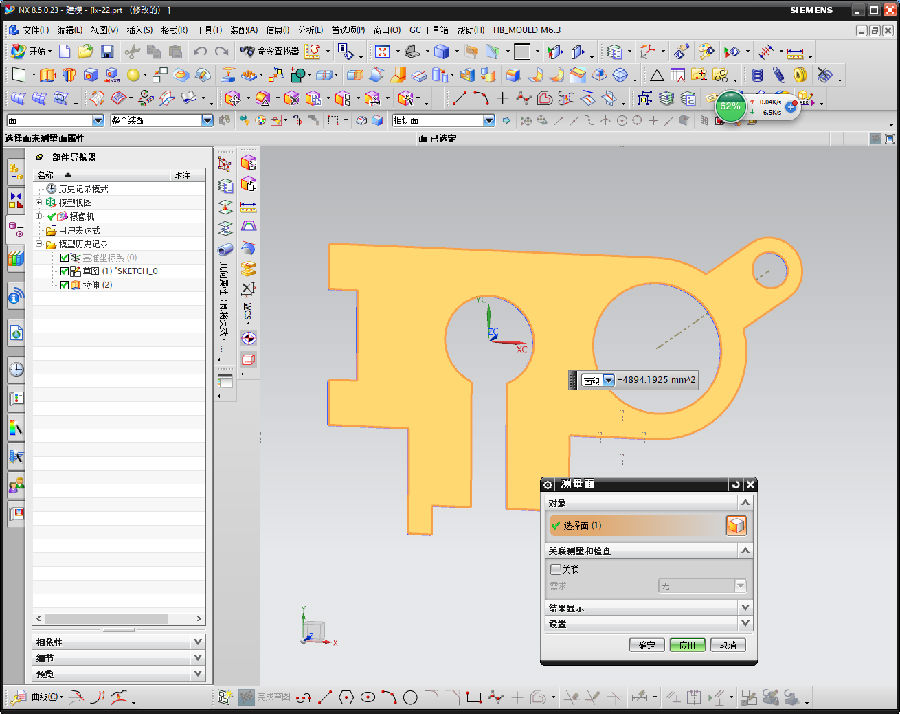This screenshot has width=900, height=714.
Task: Expand the Settings section in dialog
Action: coord(743,623)
